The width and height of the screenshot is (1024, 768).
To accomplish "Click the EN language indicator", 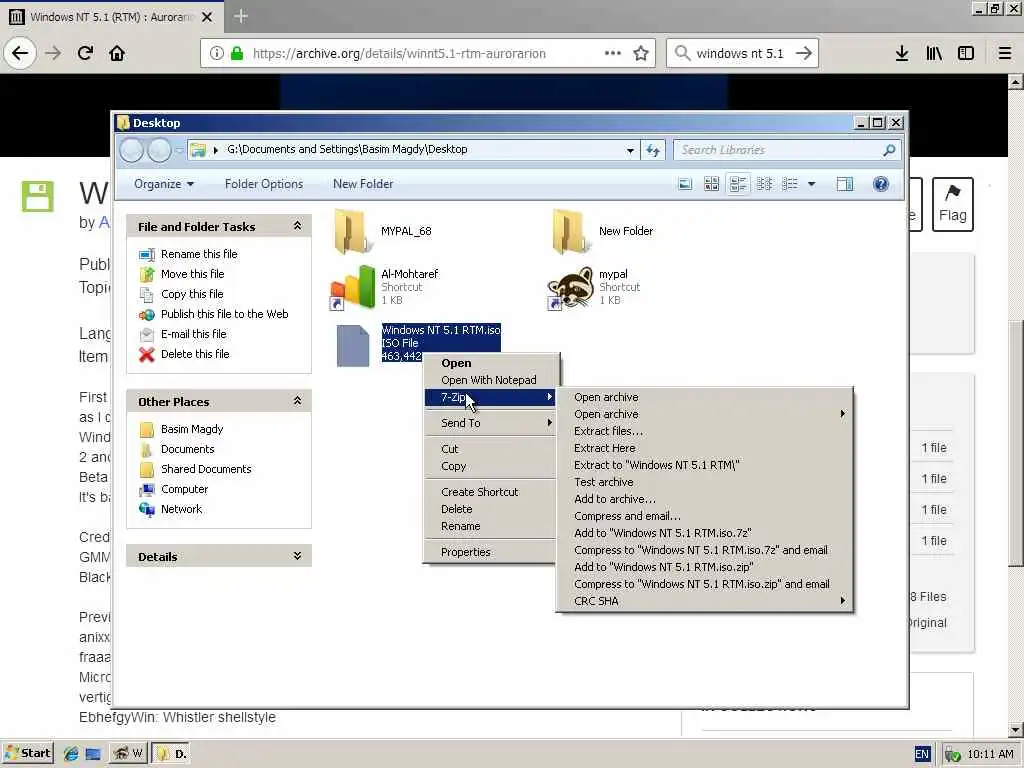I will [922, 754].
